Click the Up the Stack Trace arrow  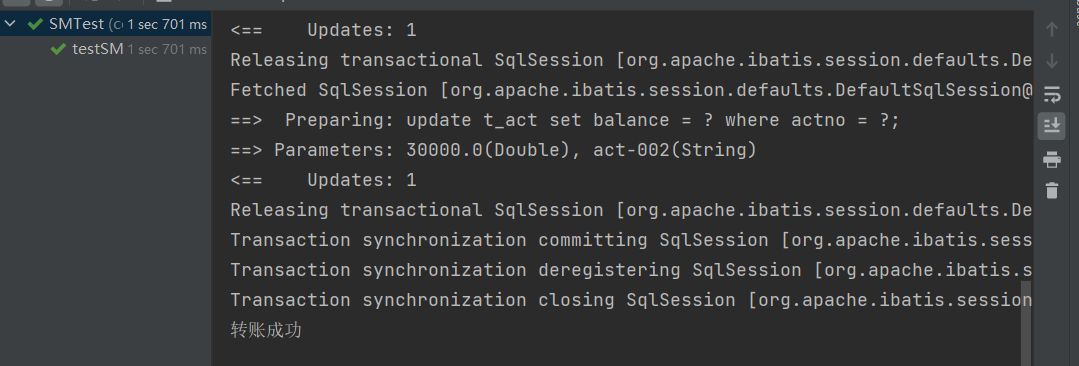1051,30
